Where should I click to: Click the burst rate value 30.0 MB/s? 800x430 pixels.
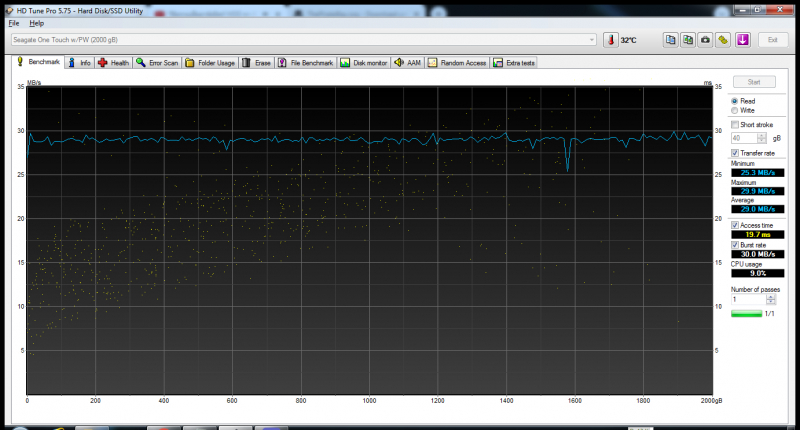click(x=758, y=254)
